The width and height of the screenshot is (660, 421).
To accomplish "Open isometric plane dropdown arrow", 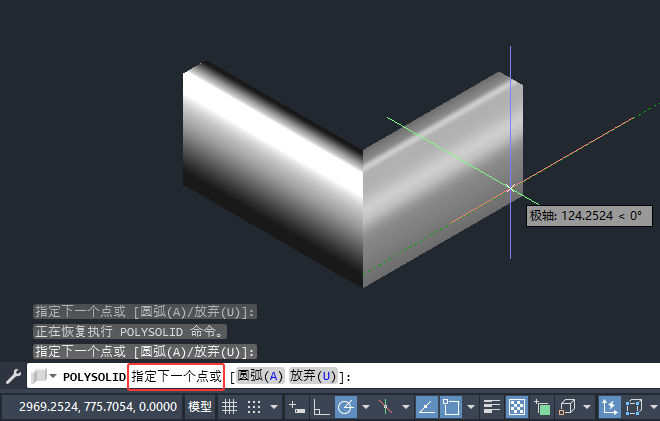I will pos(405,407).
